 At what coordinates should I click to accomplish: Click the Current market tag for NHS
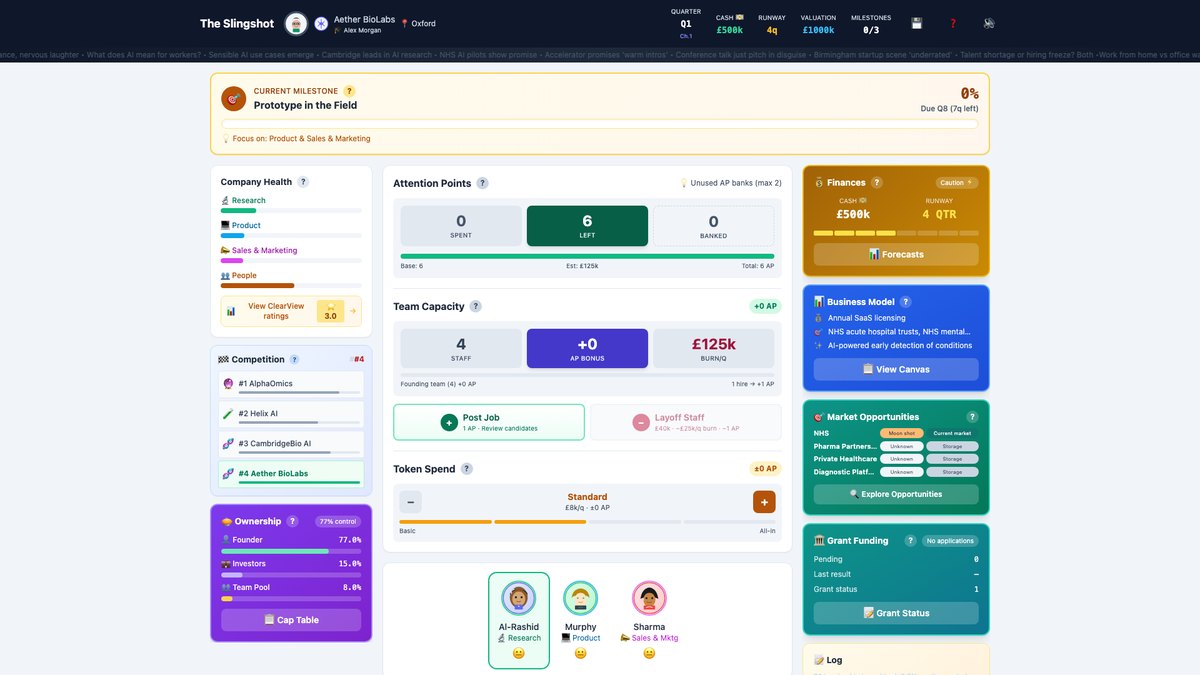(x=952, y=433)
